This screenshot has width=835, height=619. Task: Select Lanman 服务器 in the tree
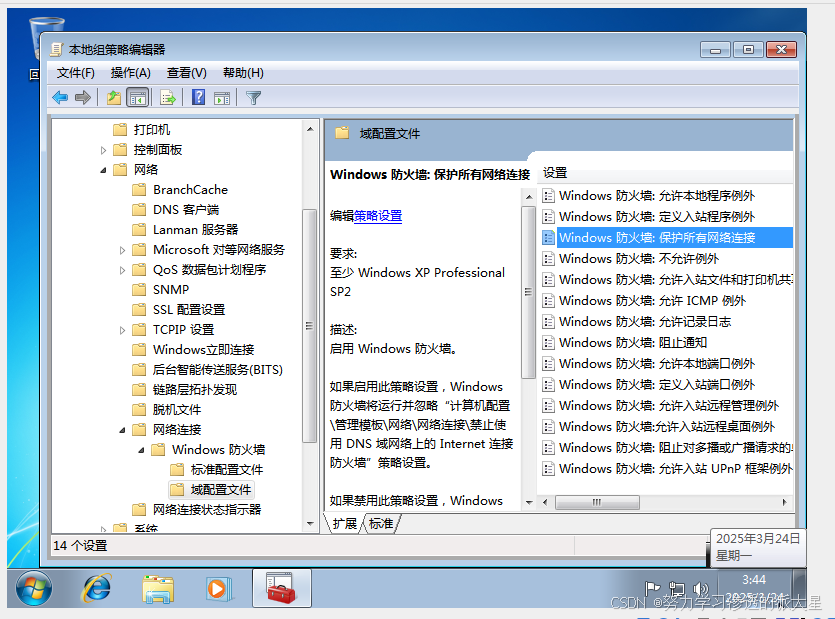pos(195,230)
